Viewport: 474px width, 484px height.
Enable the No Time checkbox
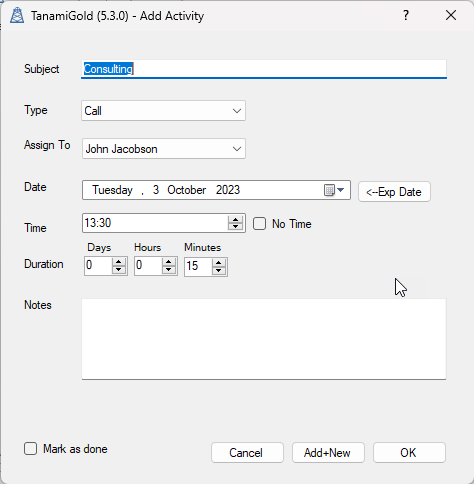click(x=259, y=224)
